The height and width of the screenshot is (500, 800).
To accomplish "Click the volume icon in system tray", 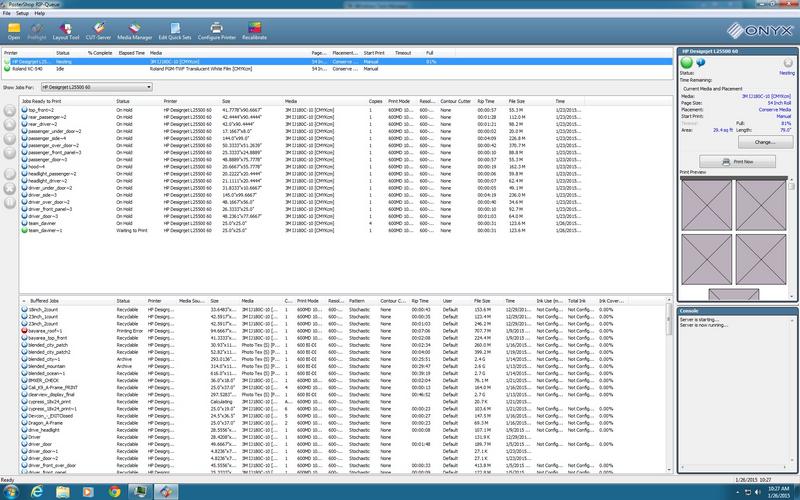I will (x=757, y=492).
